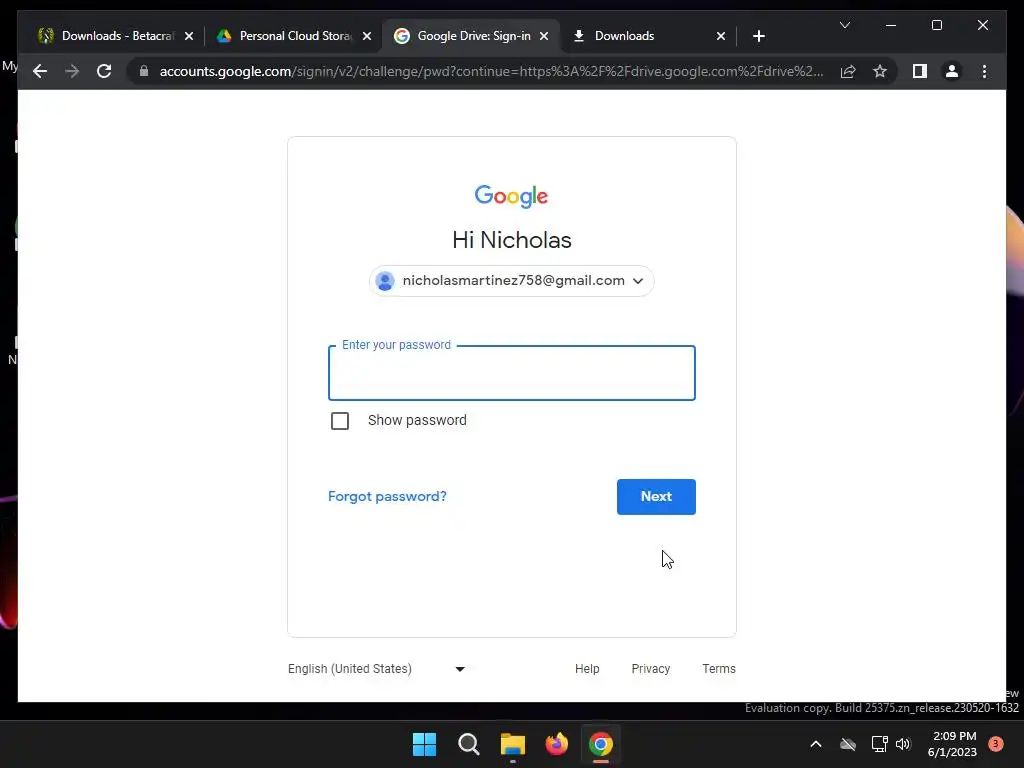Open a new browser tab
The image size is (1024, 768).
click(758, 36)
